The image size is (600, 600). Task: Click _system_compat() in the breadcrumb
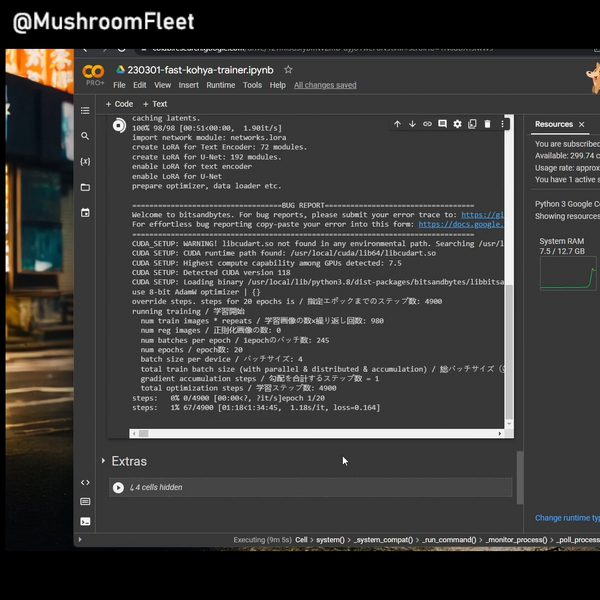pyautogui.click(x=383, y=540)
